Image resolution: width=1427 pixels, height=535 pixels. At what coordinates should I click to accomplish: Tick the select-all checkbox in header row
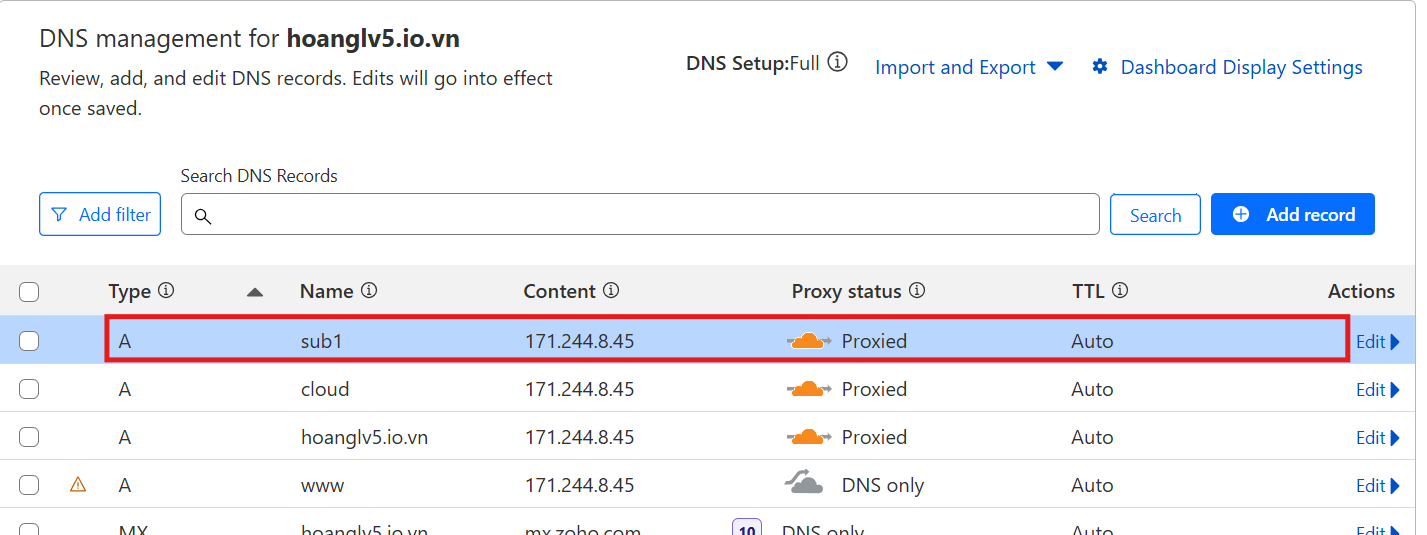(x=29, y=292)
